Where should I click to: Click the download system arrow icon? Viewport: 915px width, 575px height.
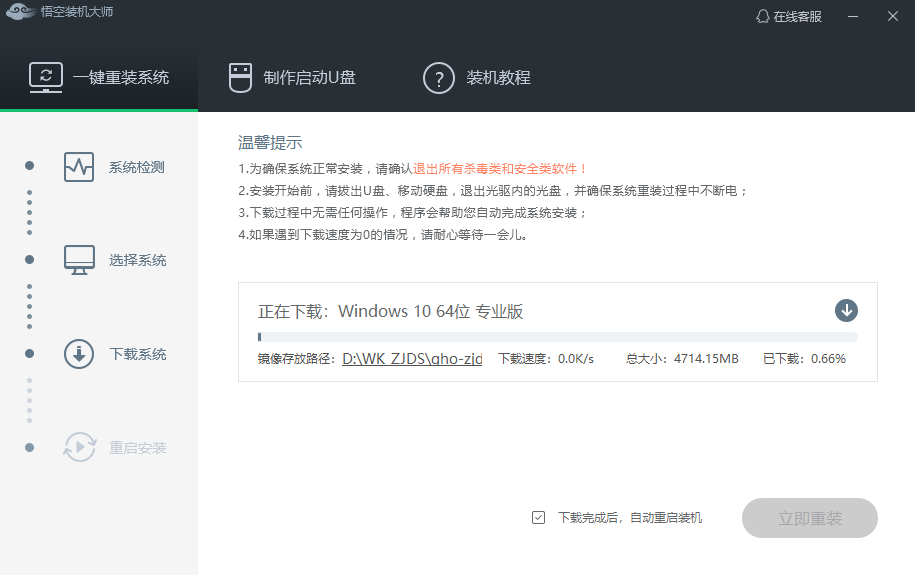(79, 354)
